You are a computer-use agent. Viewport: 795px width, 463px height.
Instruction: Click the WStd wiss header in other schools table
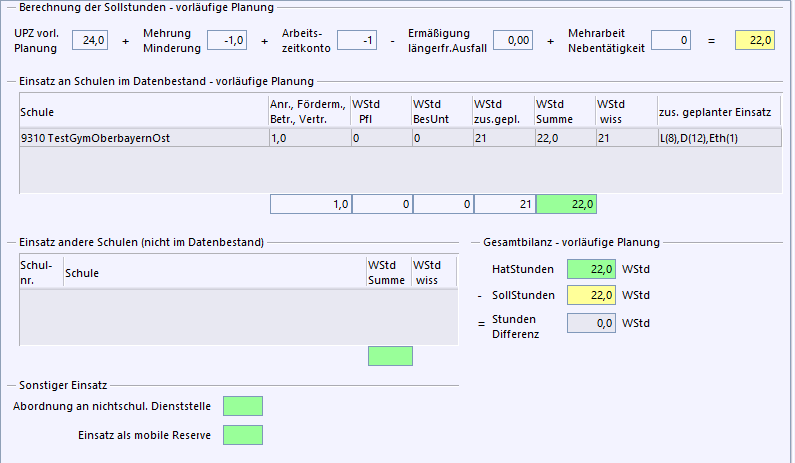(433, 272)
